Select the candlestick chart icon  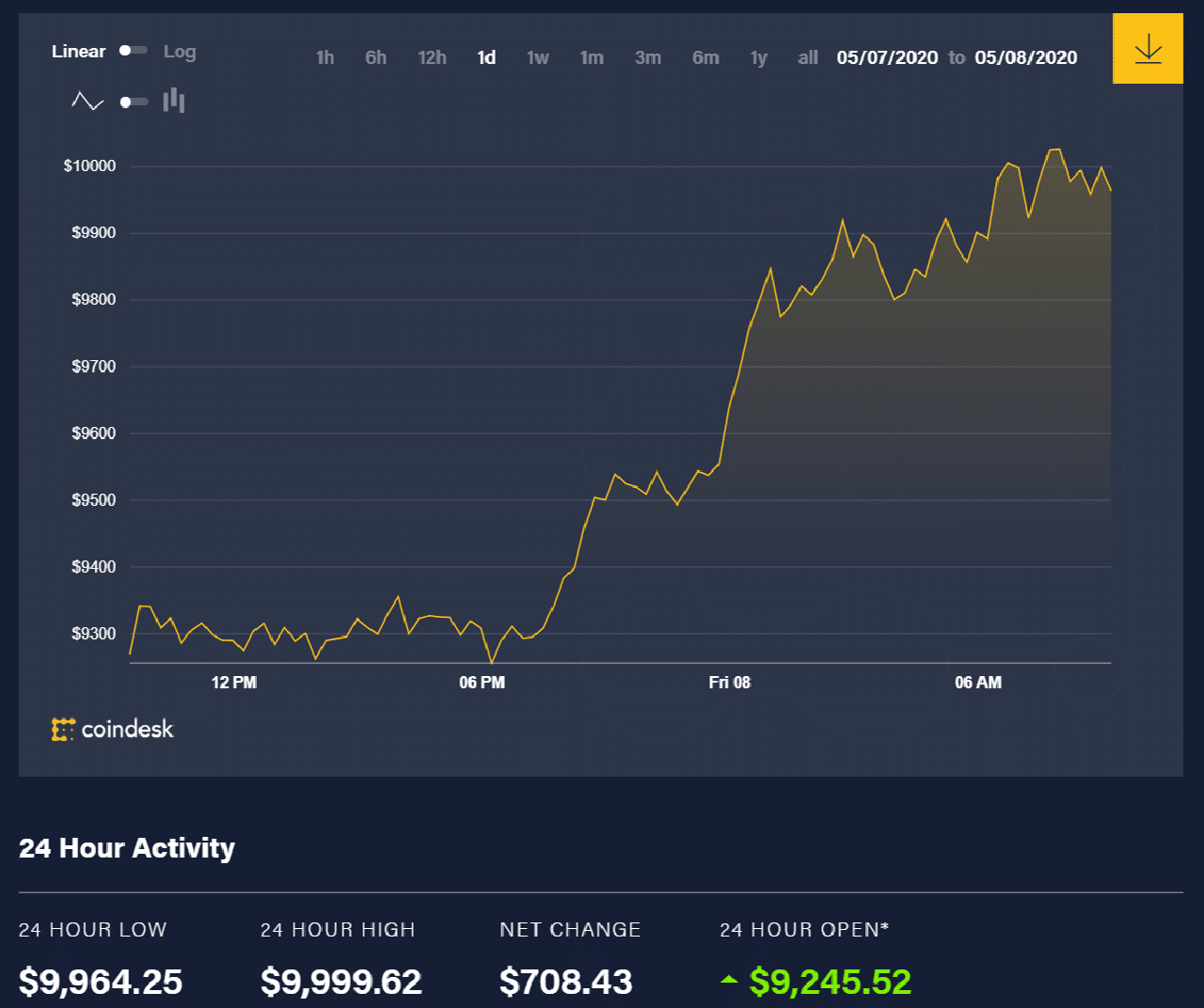174,101
